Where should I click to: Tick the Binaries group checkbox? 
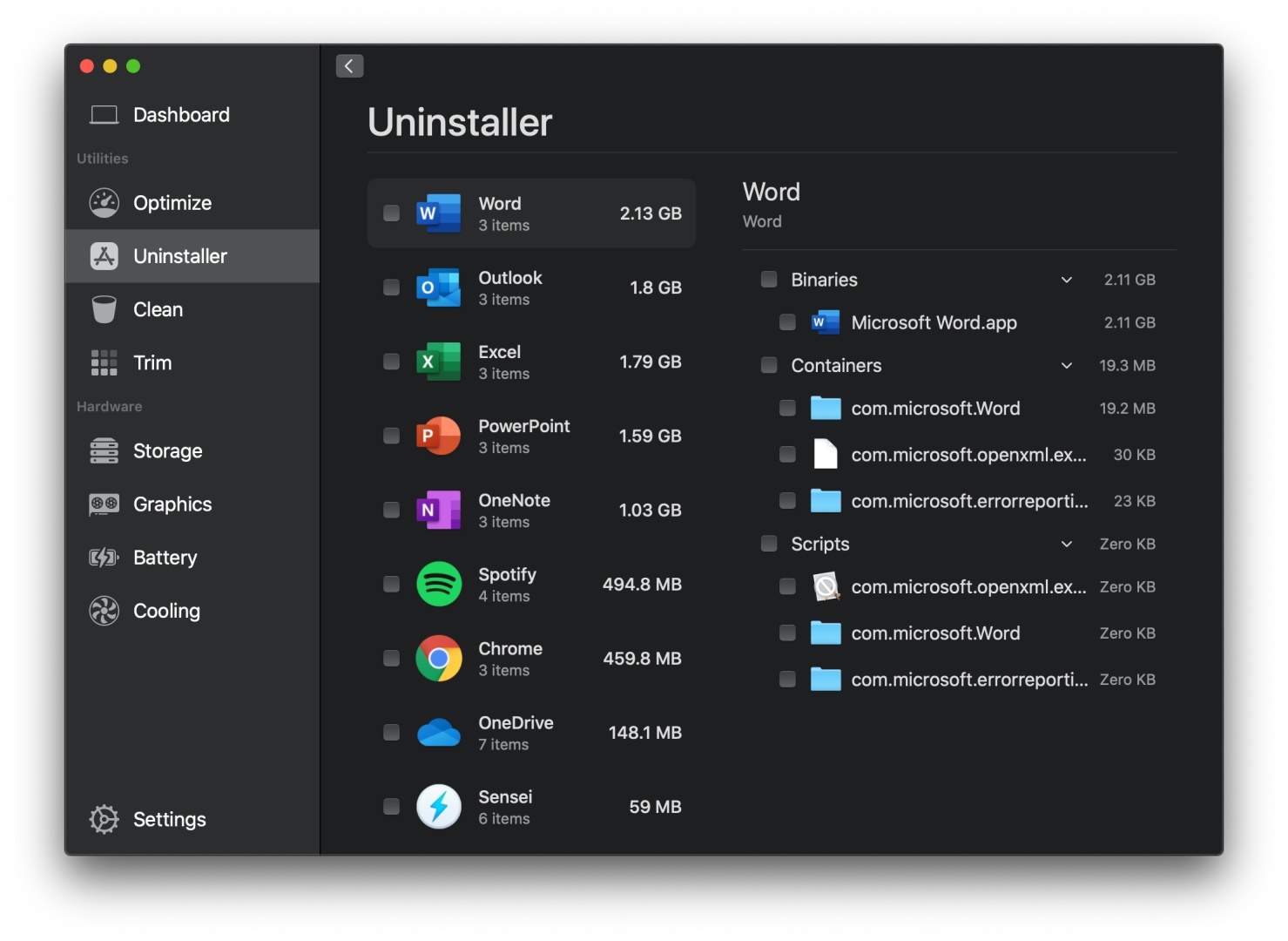point(769,280)
